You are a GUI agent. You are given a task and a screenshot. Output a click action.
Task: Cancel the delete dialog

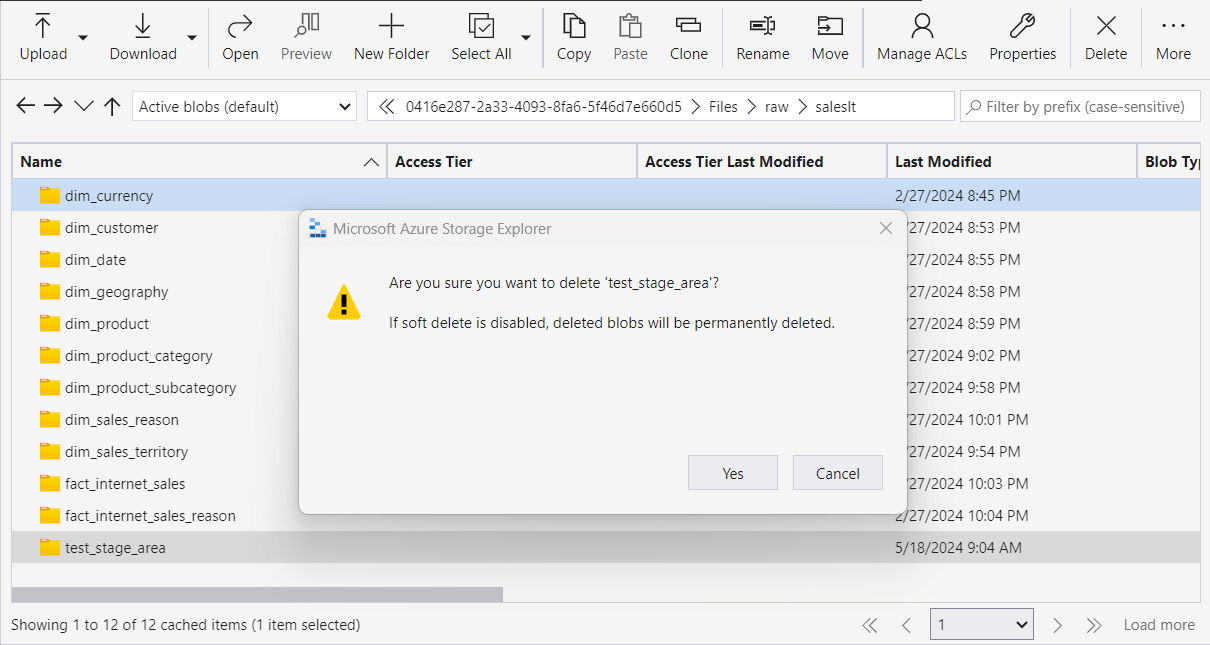[837, 472]
